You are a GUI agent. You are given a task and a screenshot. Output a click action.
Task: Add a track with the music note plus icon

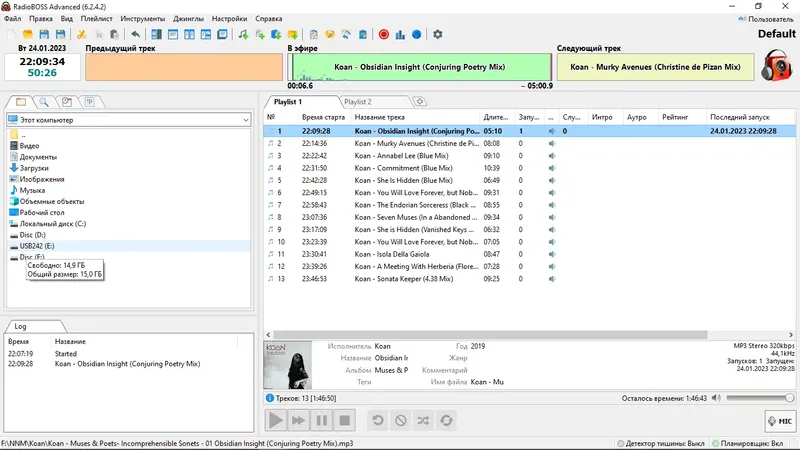[243, 34]
